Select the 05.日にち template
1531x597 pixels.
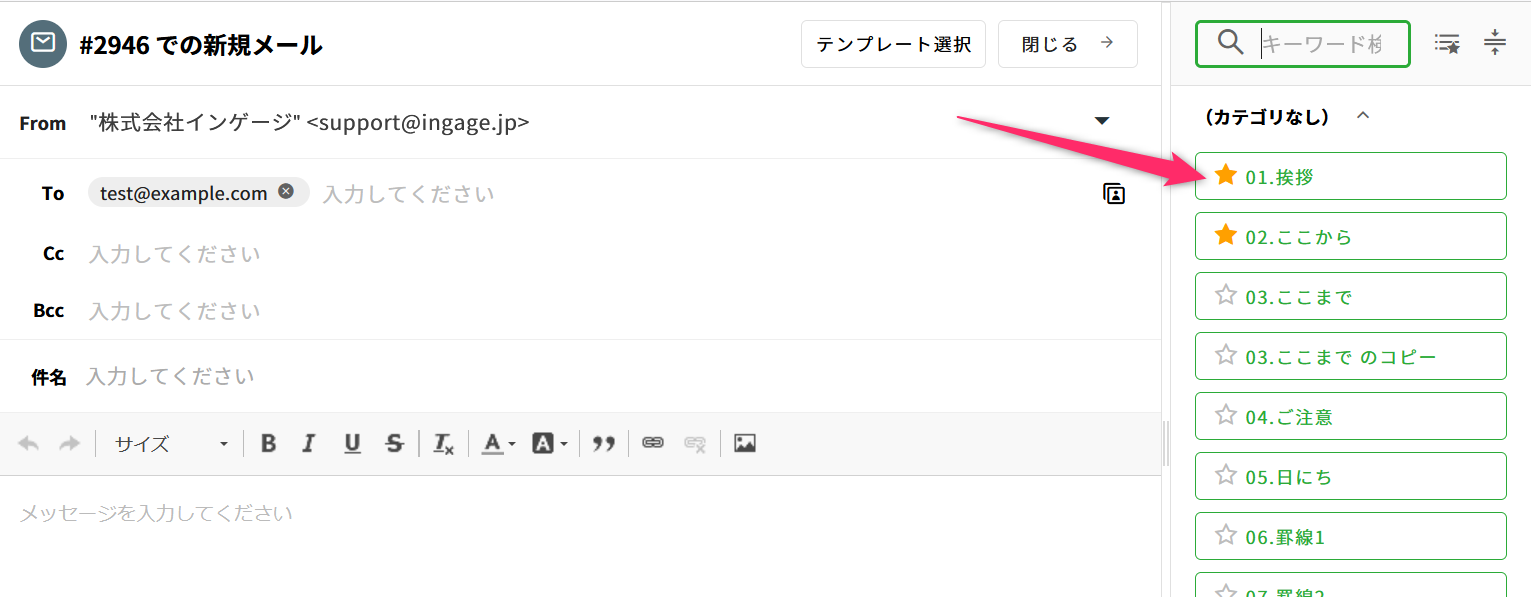(x=1350, y=476)
